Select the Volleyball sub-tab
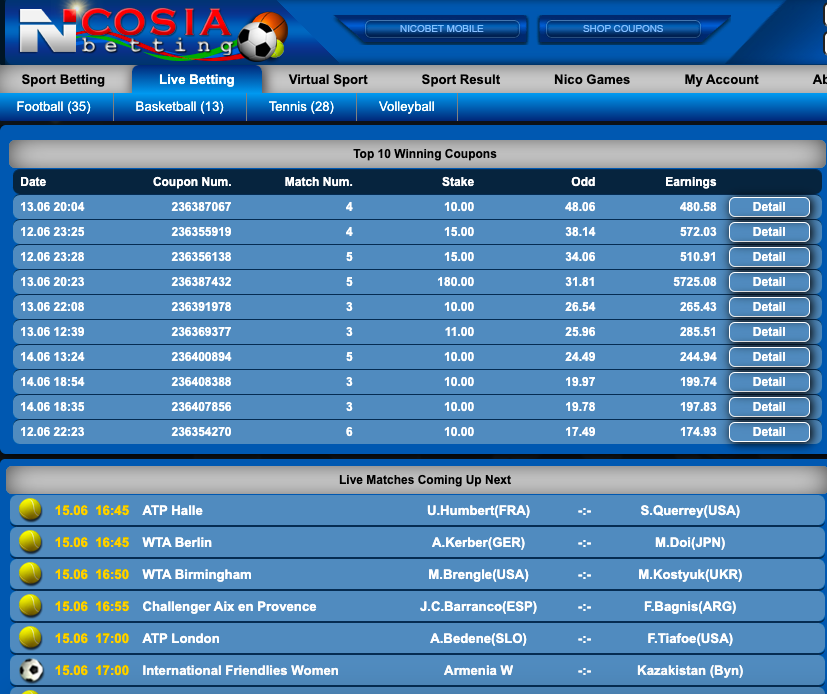The image size is (827, 694). tap(407, 107)
